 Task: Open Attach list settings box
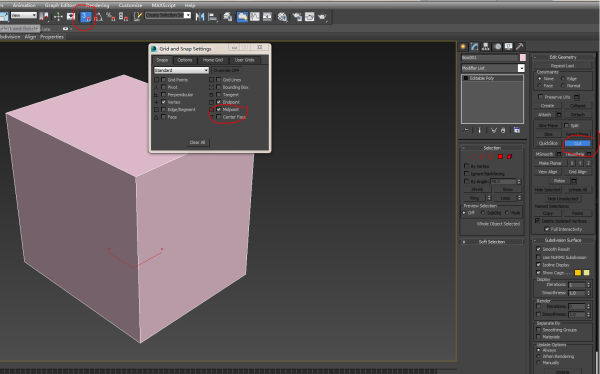559,115
